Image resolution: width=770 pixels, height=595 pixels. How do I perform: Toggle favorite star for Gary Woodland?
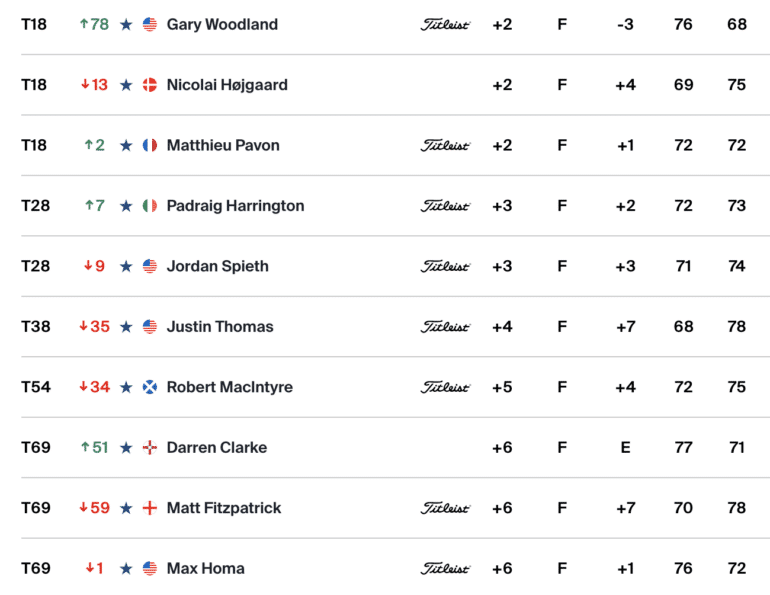126,25
